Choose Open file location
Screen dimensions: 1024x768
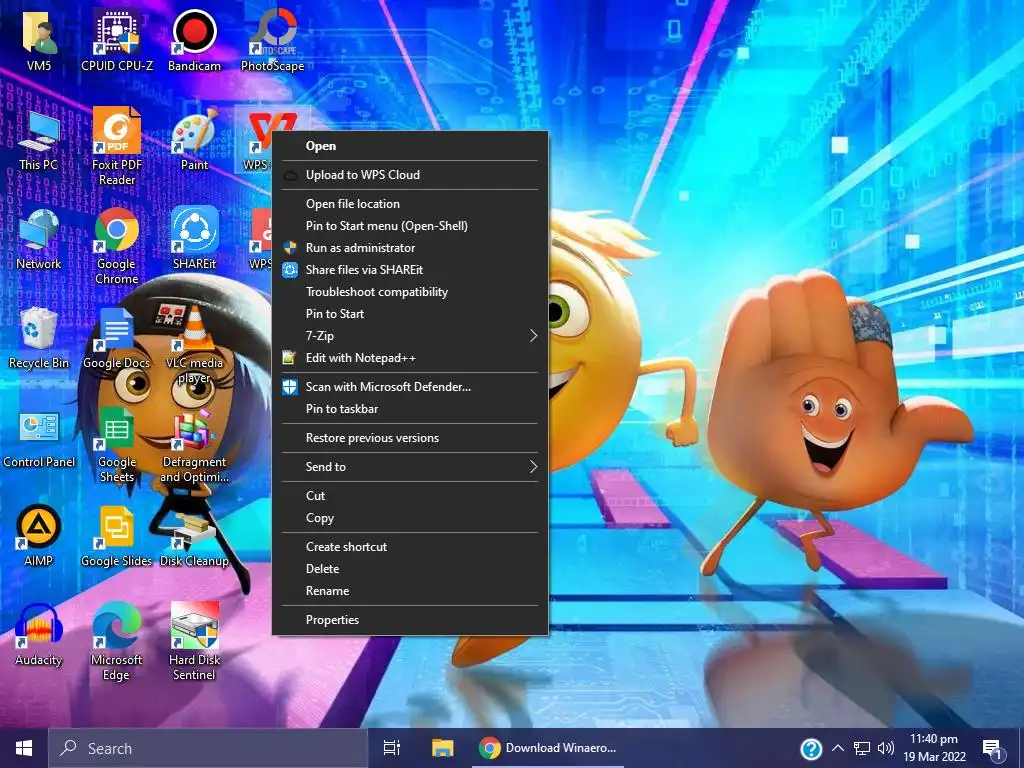pyautogui.click(x=409, y=204)
